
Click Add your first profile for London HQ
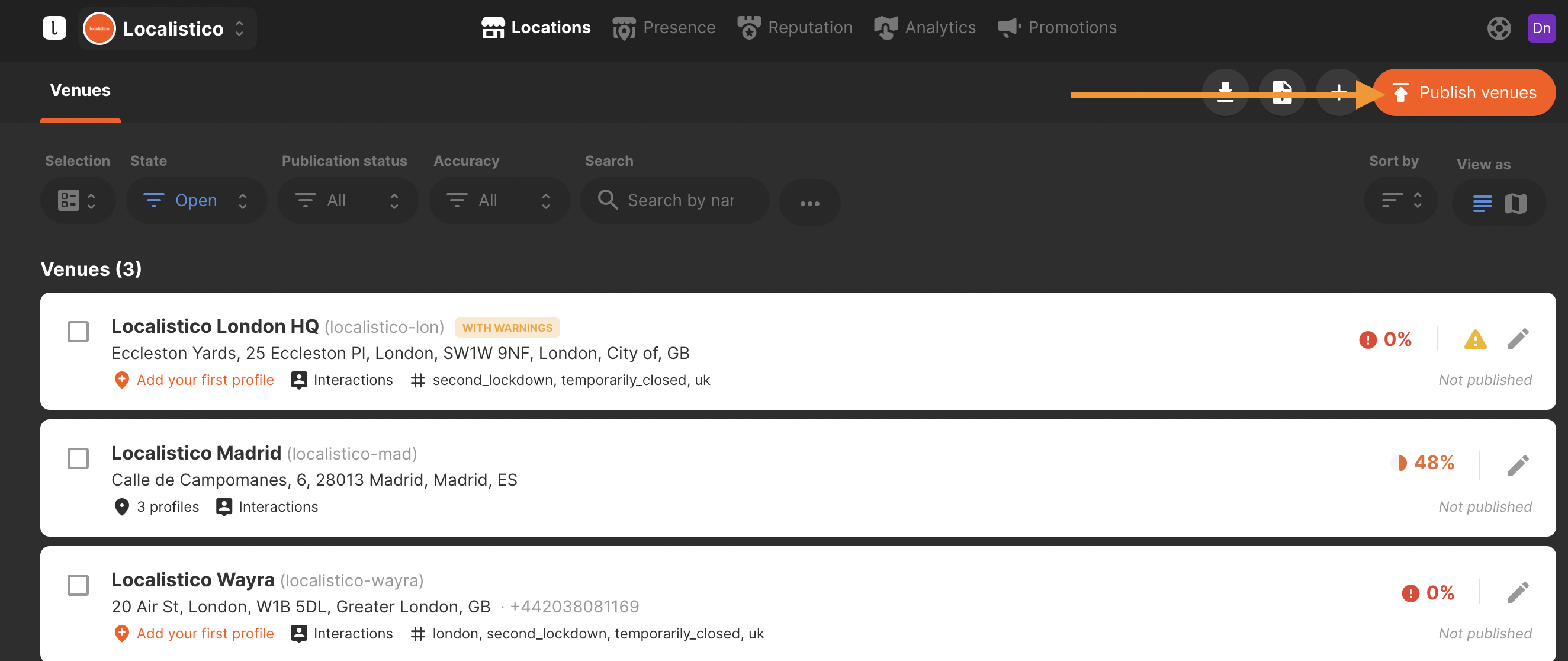point(194,380)
